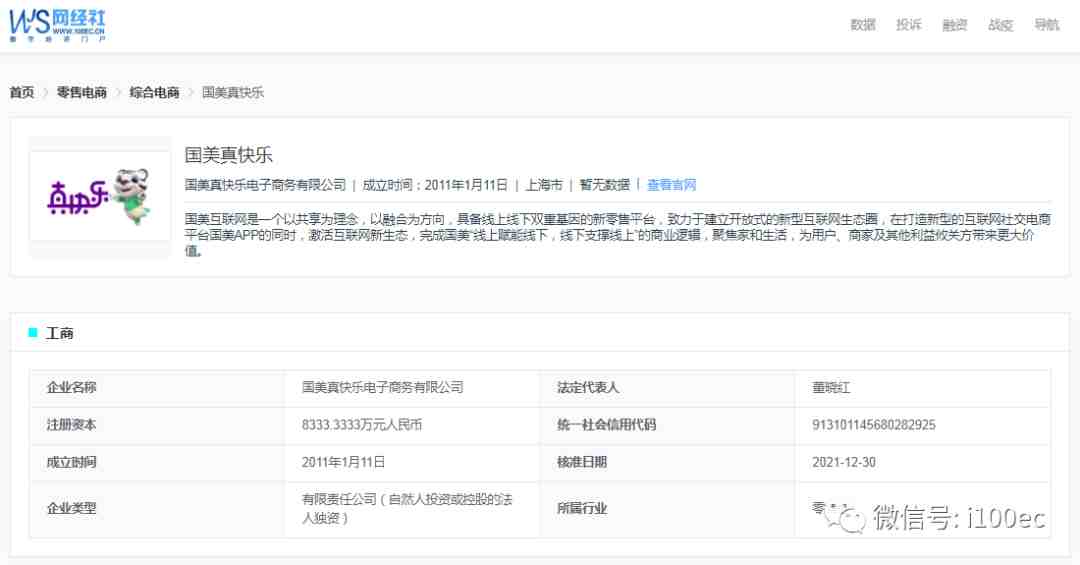The image size is (1080, 565).
Task: Click the 工商 section heading
Action: point(59,333)
